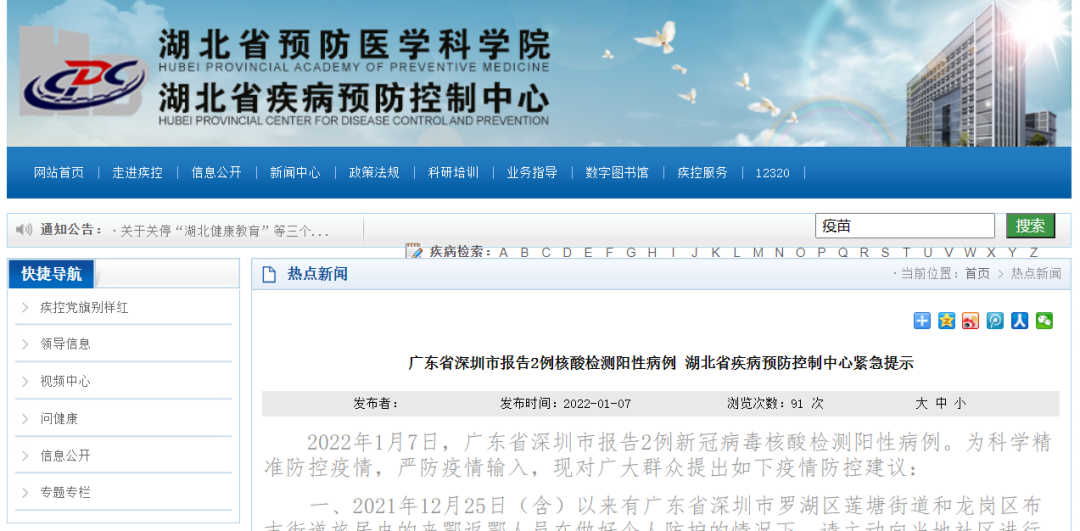Viewport: 1080px width, 531px height.
Task: Expand 领导信息 sidebar arrow
Action: tap(25, 344)
